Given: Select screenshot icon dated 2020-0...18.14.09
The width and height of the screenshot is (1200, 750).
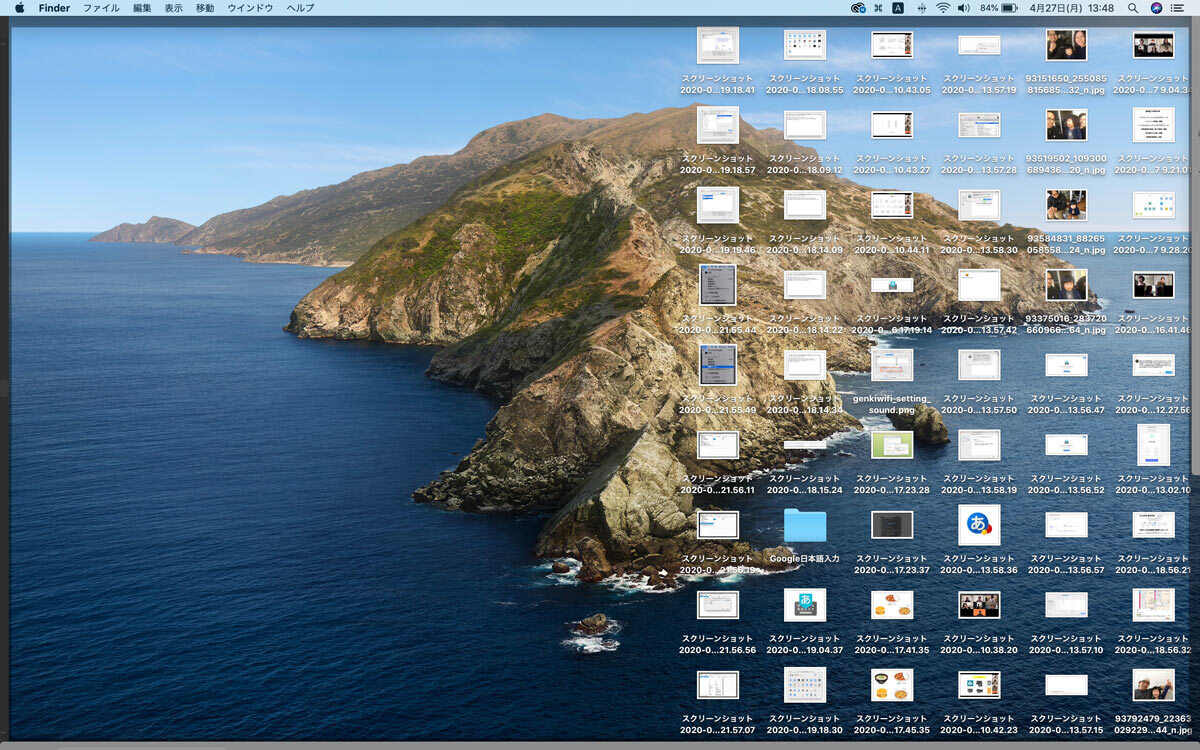Looking at the screenshot, I should tap(805, 205).
